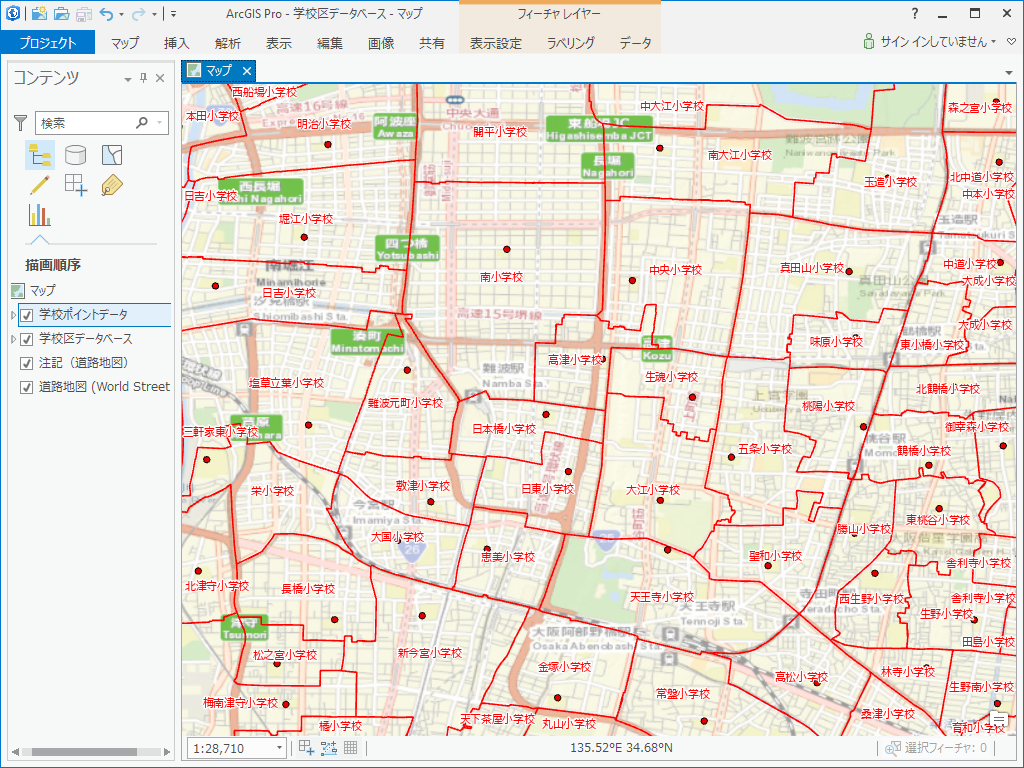Click the コンテンツ pane horizontal scrollbar
The height and width of the screenshot is (768, 1024).
(x=84, y=752)
